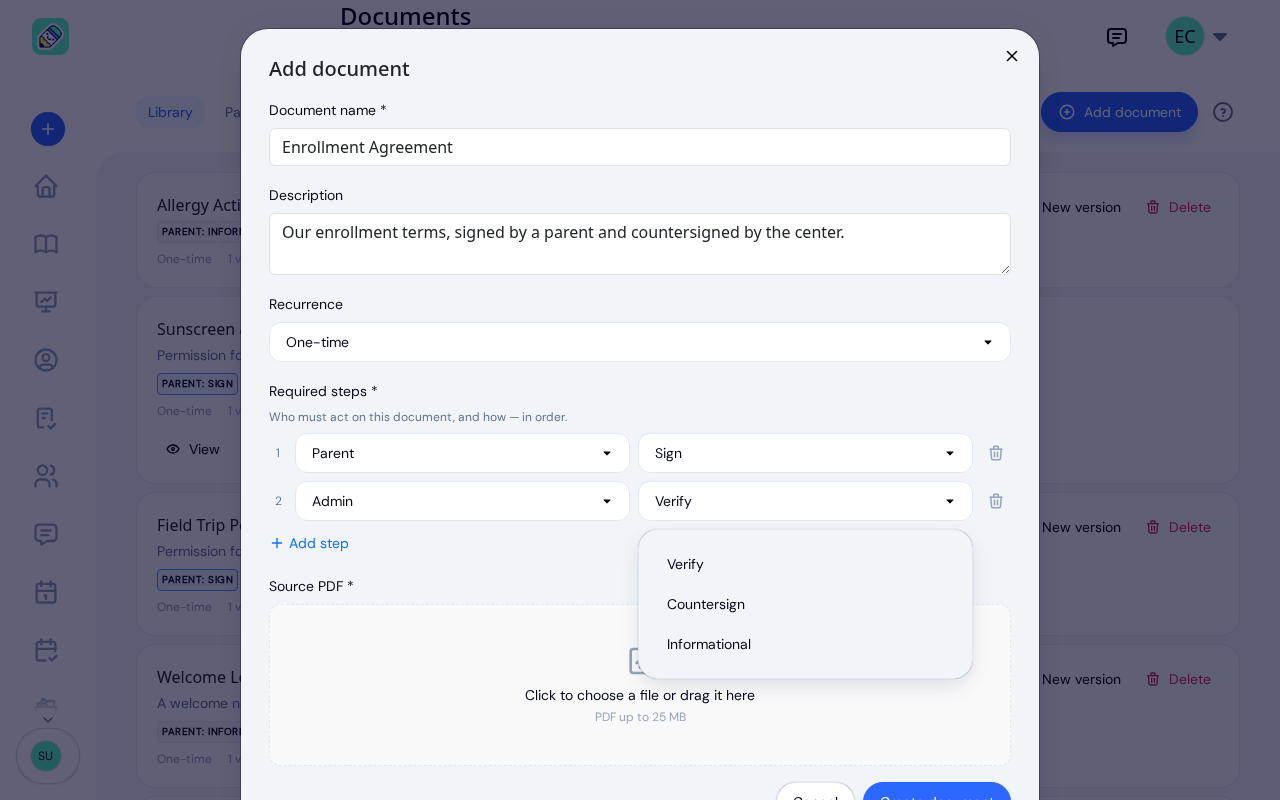This screenshot has height=800, width=1280.
Task: Open the messages icon in top bar
Action: 1117,37
